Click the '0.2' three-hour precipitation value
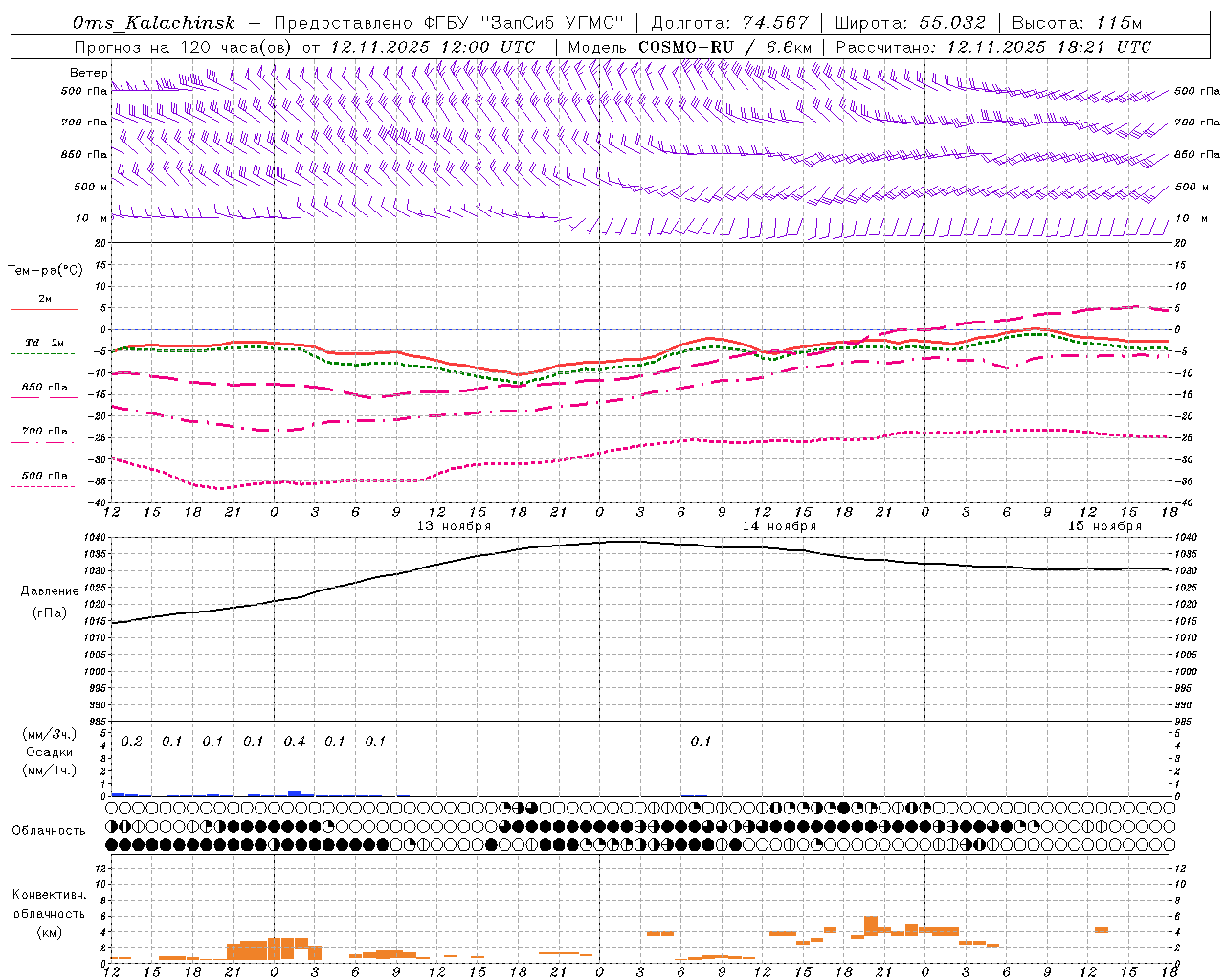The width and height of the screenshot is (1225, 980). point(132,742)
